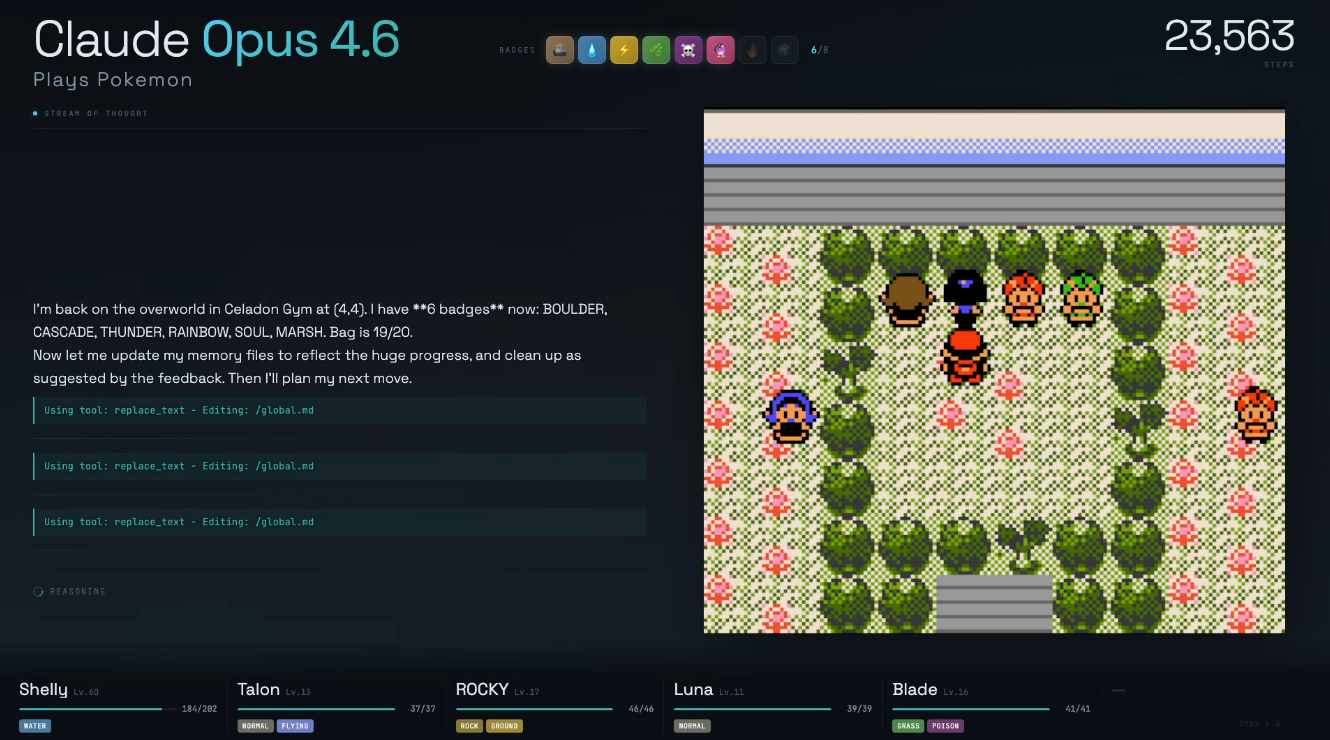
Task: Click the 'I'm back on the overworld' thought line
Action: (320, 320)
